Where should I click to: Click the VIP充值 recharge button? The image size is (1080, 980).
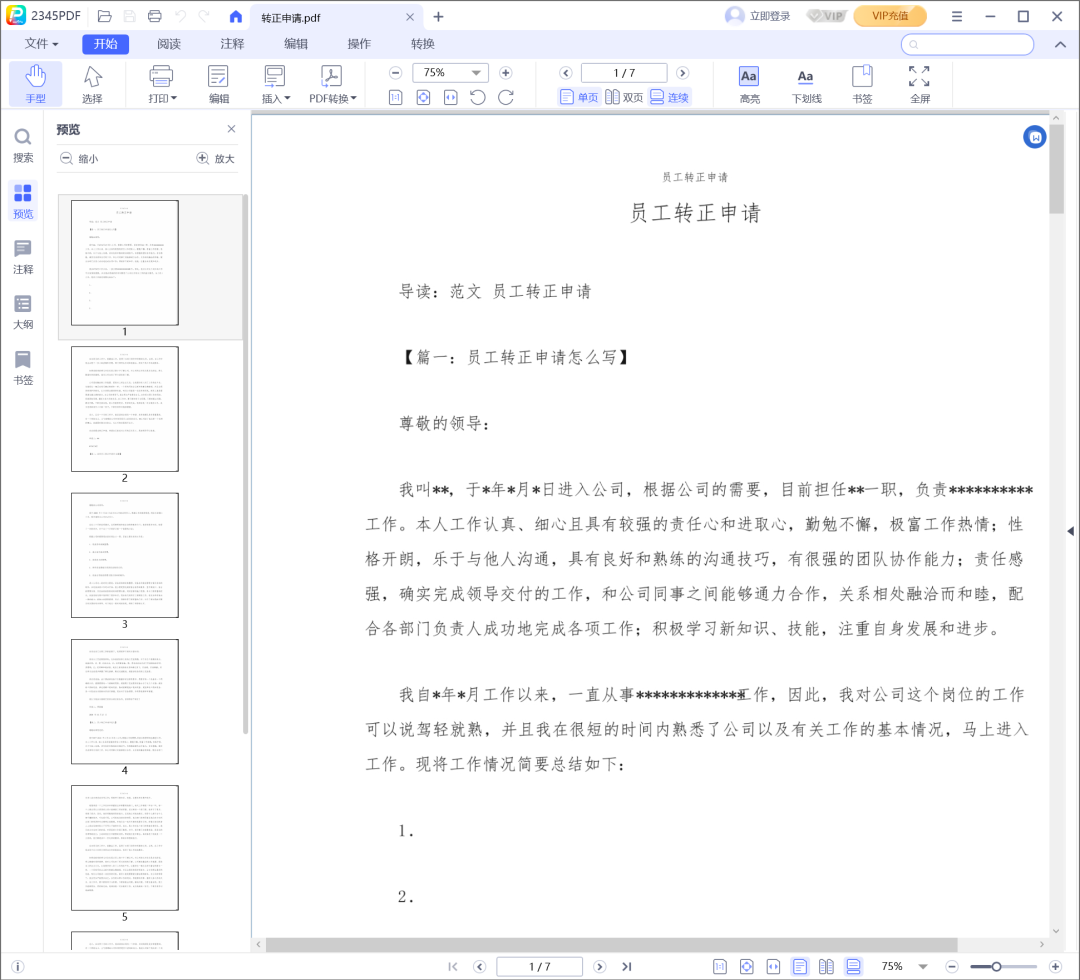click(890, 16)
